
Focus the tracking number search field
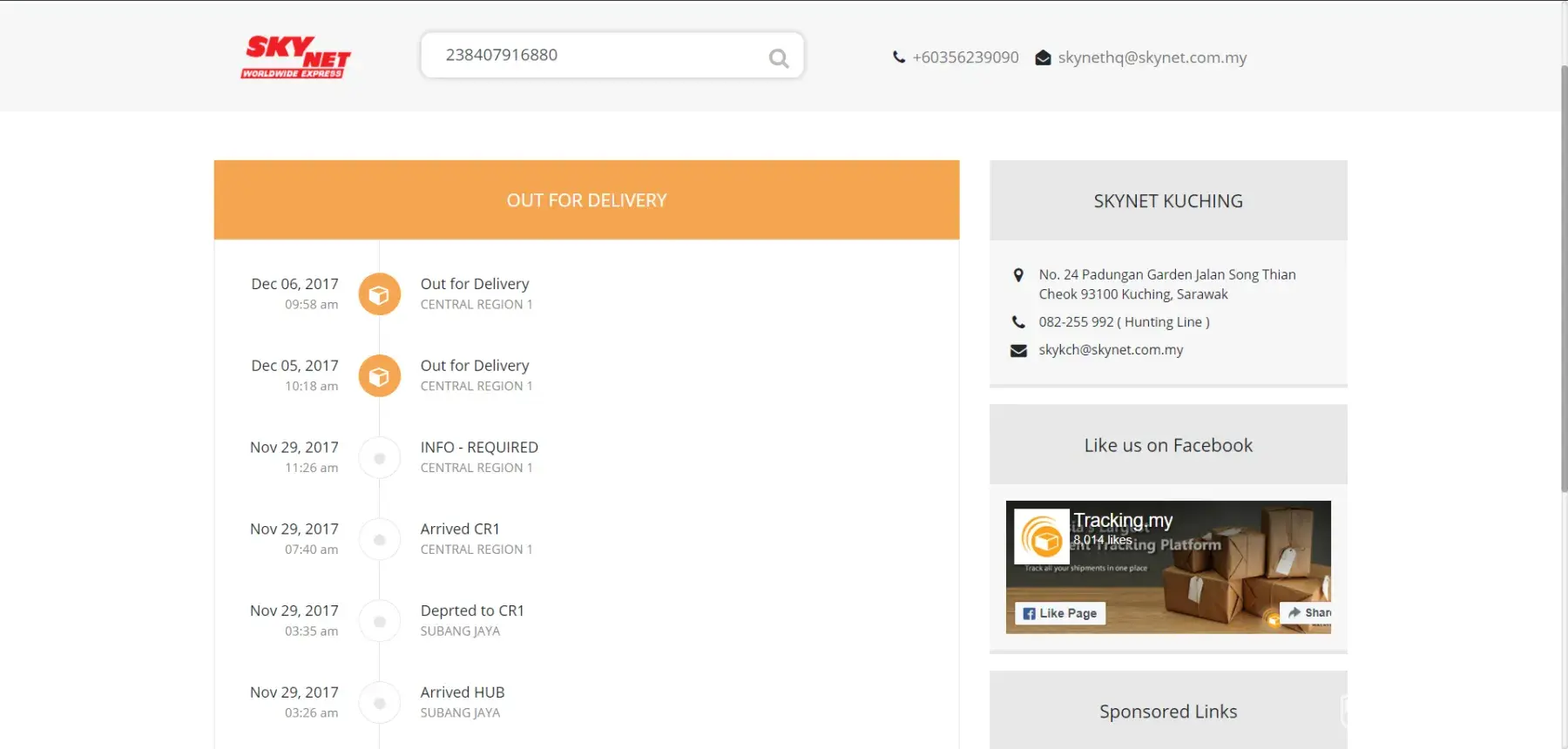coord(612,55)
